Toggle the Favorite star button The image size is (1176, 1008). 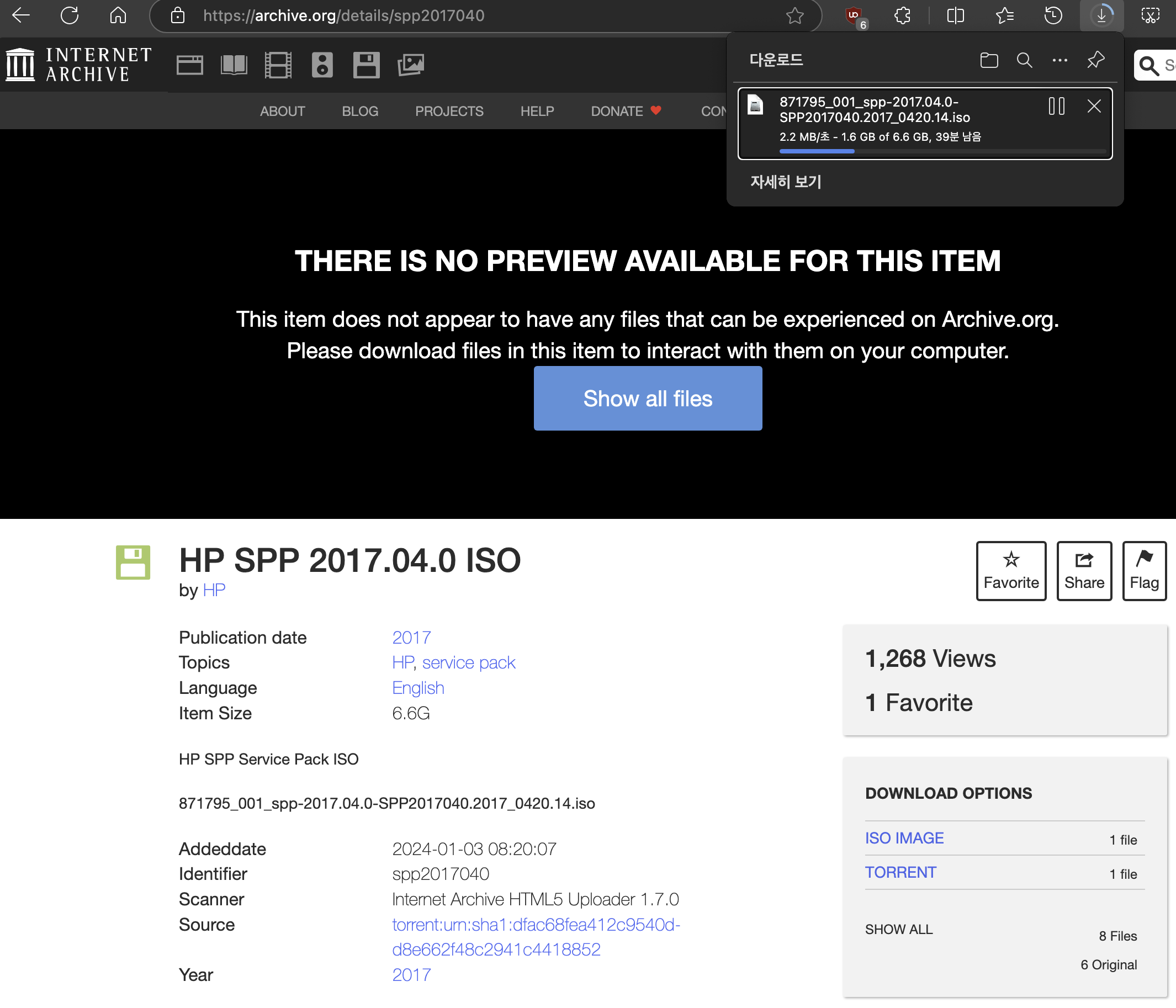click(x=1011, y=570)
